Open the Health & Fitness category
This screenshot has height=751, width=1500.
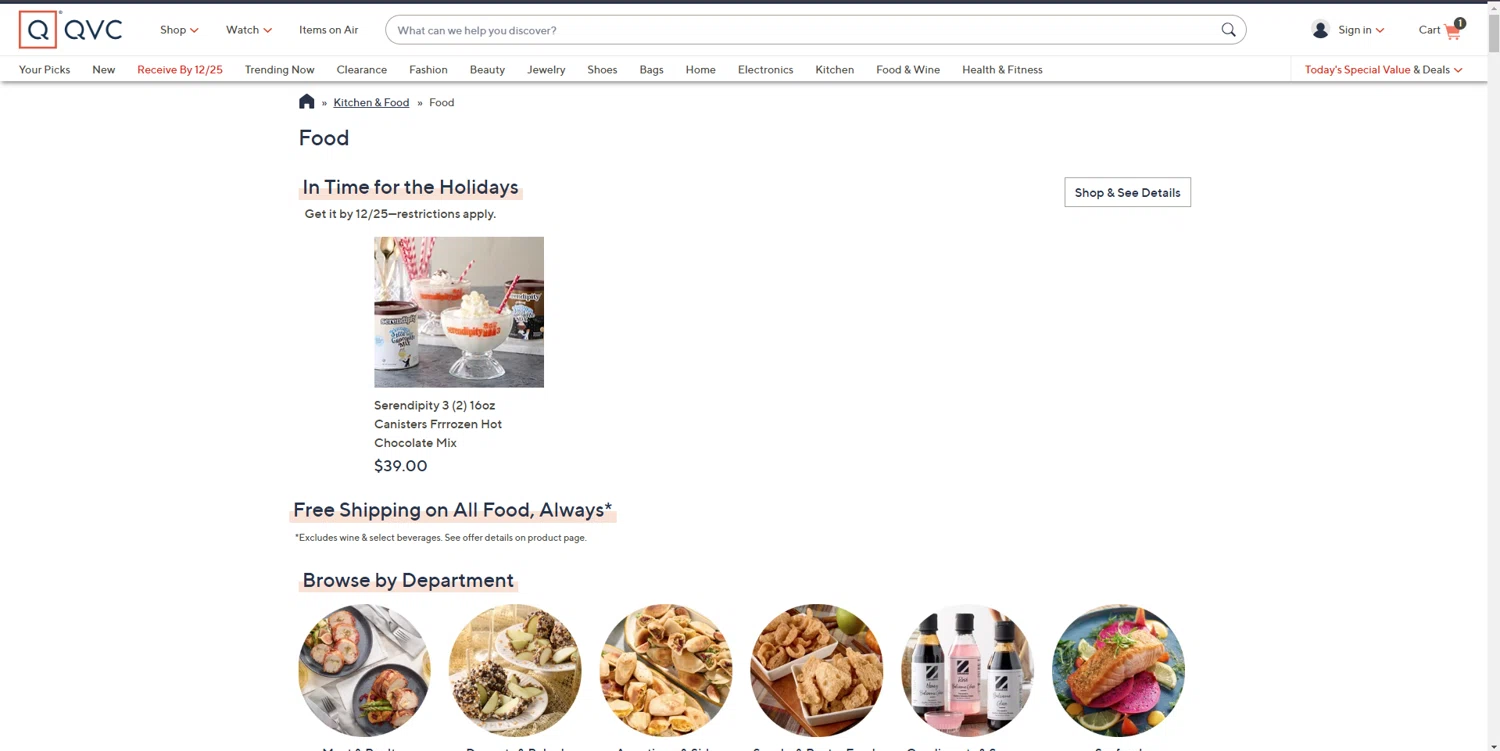tap(1002, 70)
